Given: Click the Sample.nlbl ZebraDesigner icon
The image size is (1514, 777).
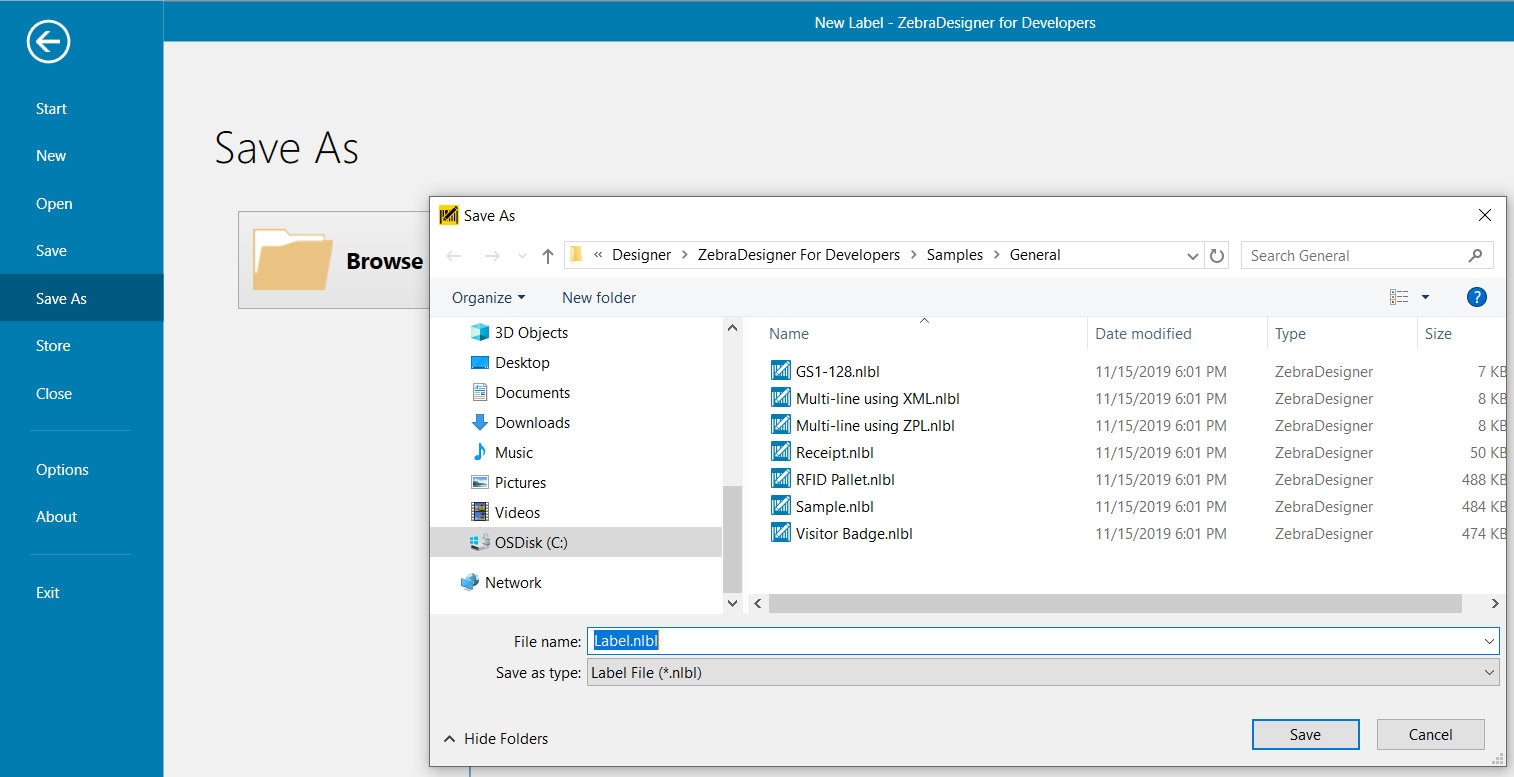Looking at the screenshot, I should [781, 506].
